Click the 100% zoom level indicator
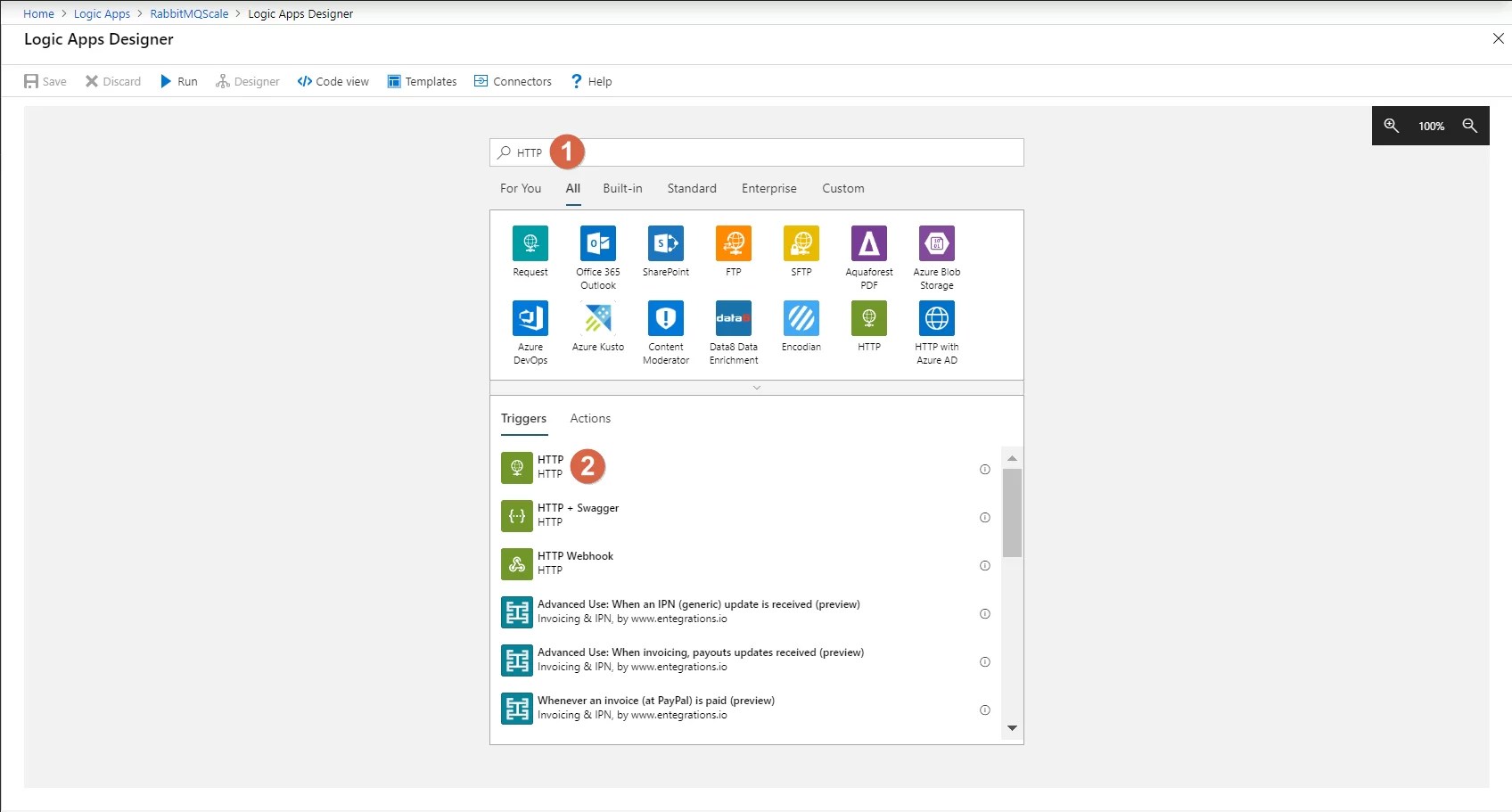The width and height of the screenshot is (1512, 812). click(1431, 127)
